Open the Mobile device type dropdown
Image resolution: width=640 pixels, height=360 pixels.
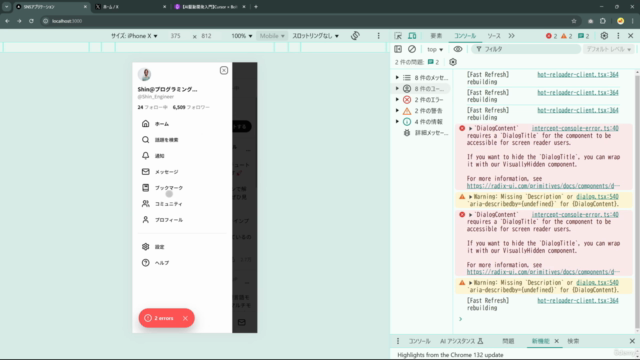272,36
